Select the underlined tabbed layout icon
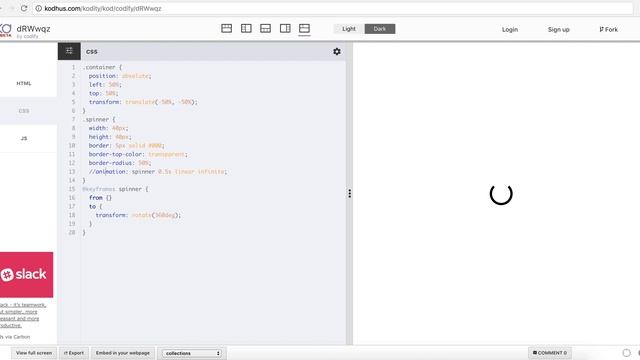This screenshot has height=360, width=640. pyautogui.click(x=304, y=29)
